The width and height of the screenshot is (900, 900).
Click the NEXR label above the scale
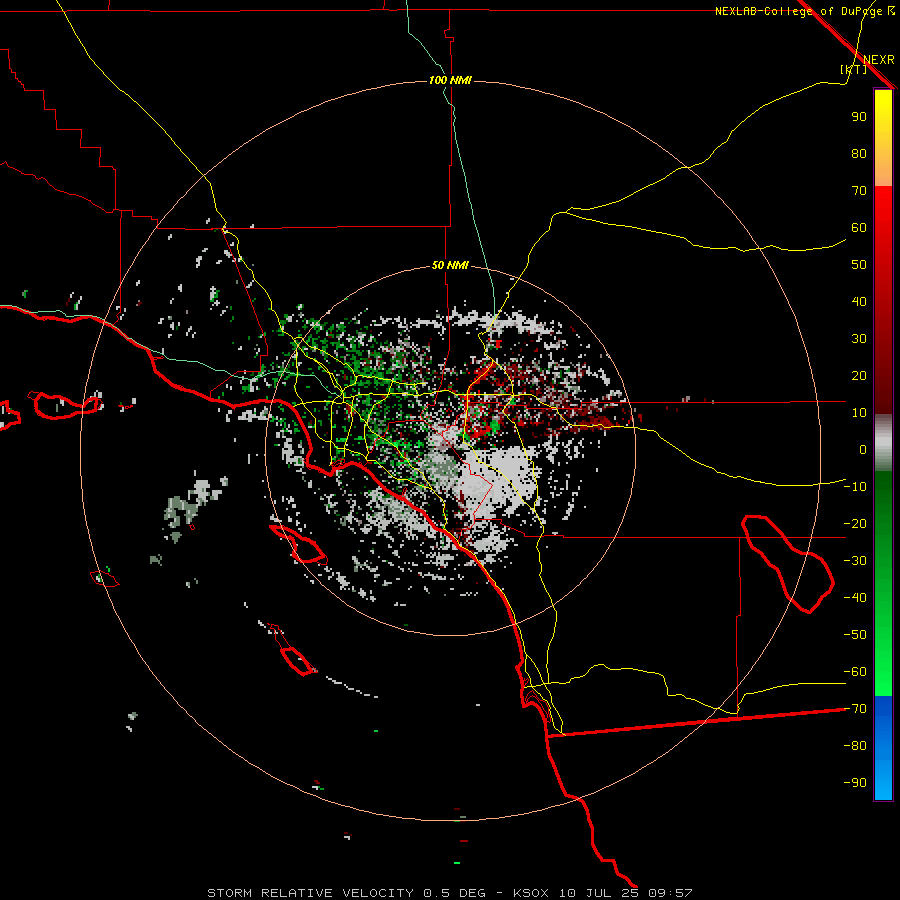click(879, 60)
